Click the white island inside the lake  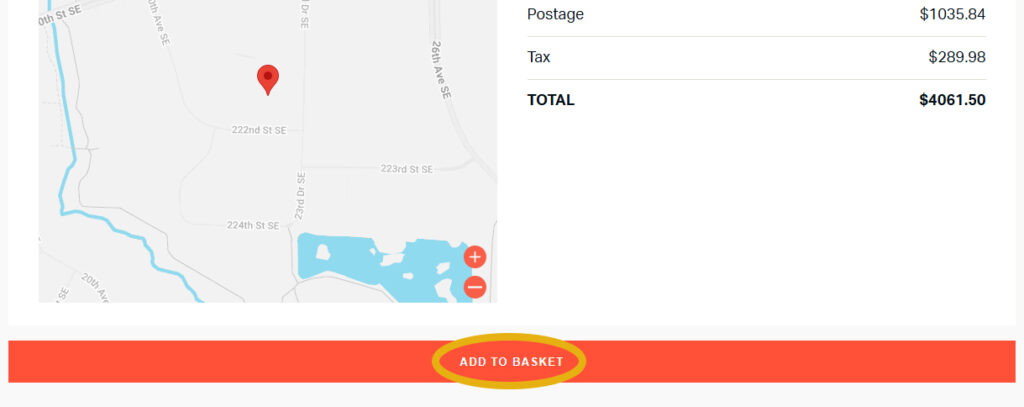pos(323,253)
